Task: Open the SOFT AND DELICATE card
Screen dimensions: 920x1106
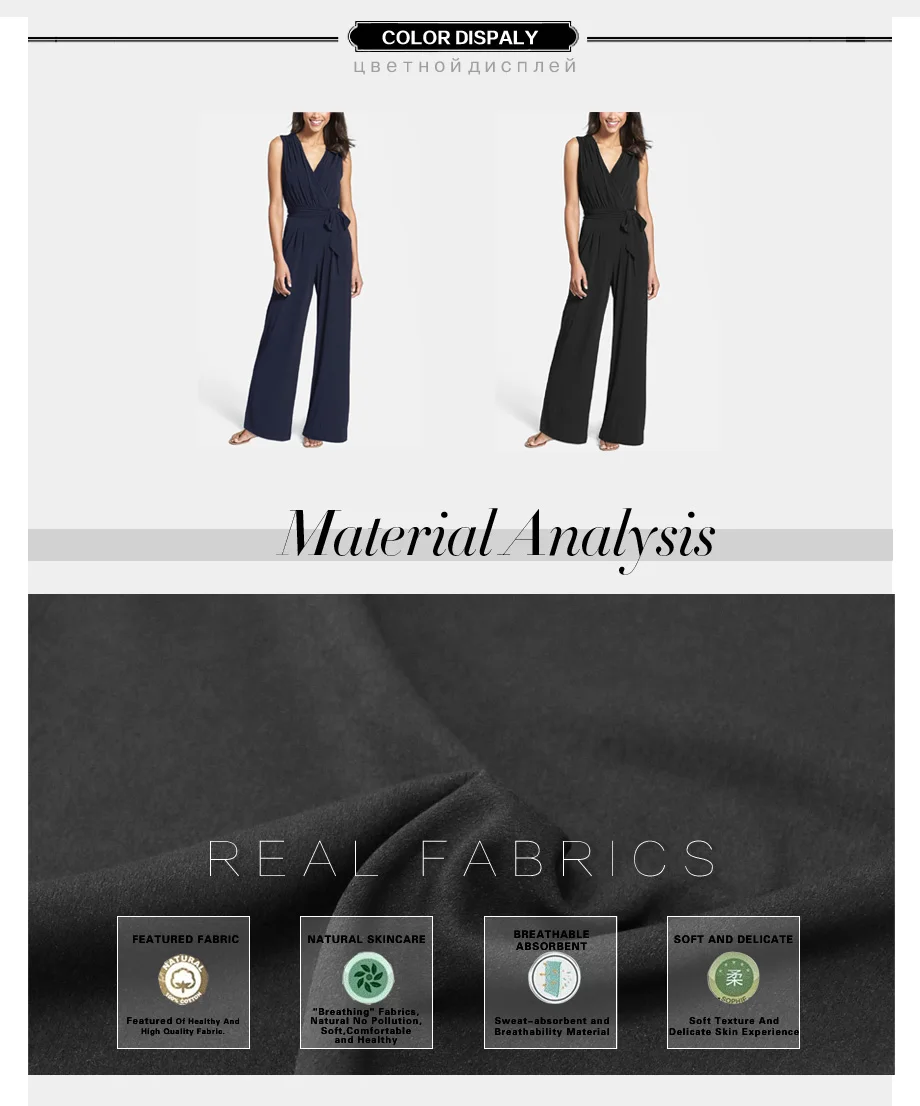Action: pos(733,982)
